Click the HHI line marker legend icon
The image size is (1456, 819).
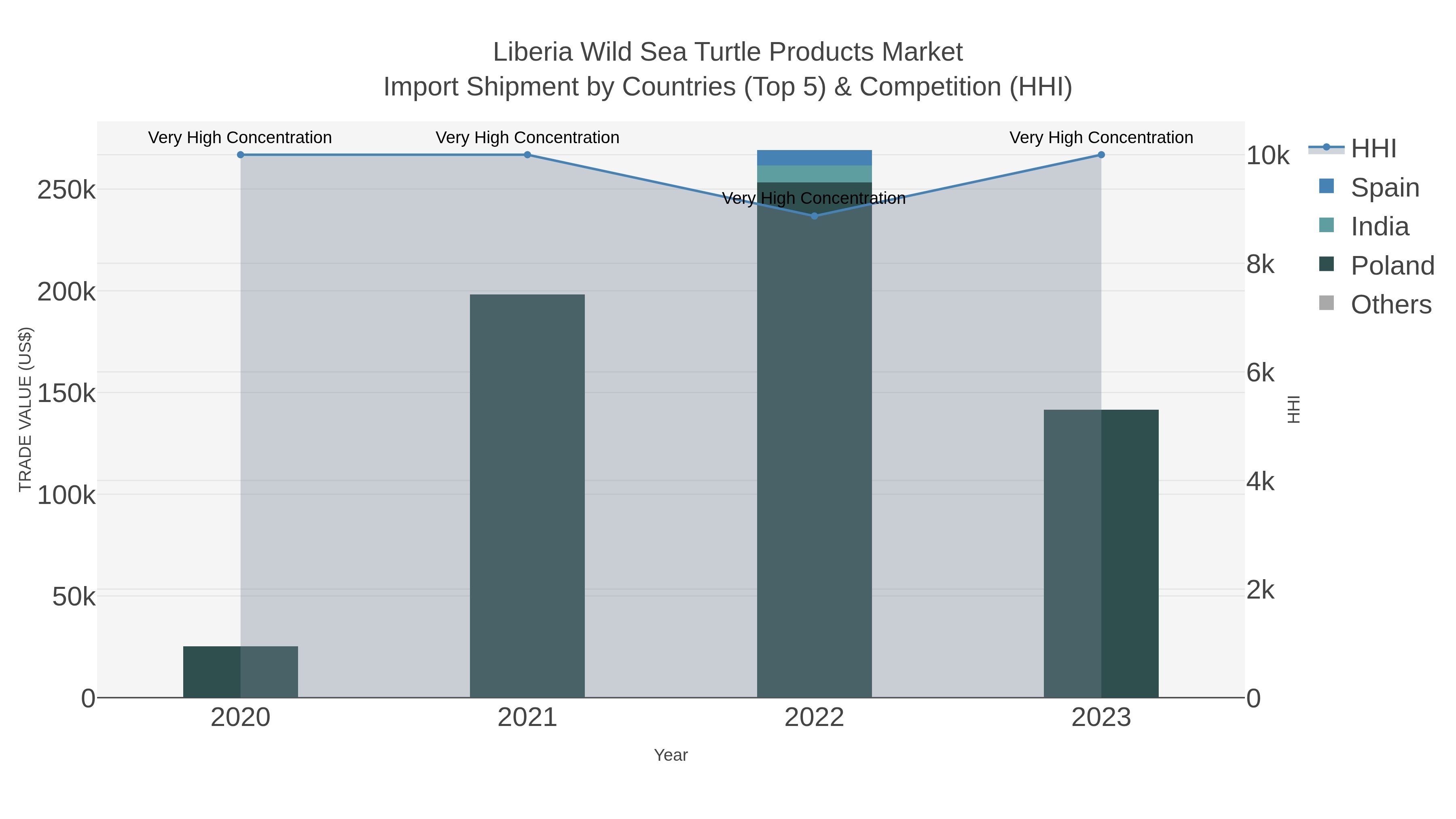1326,148
